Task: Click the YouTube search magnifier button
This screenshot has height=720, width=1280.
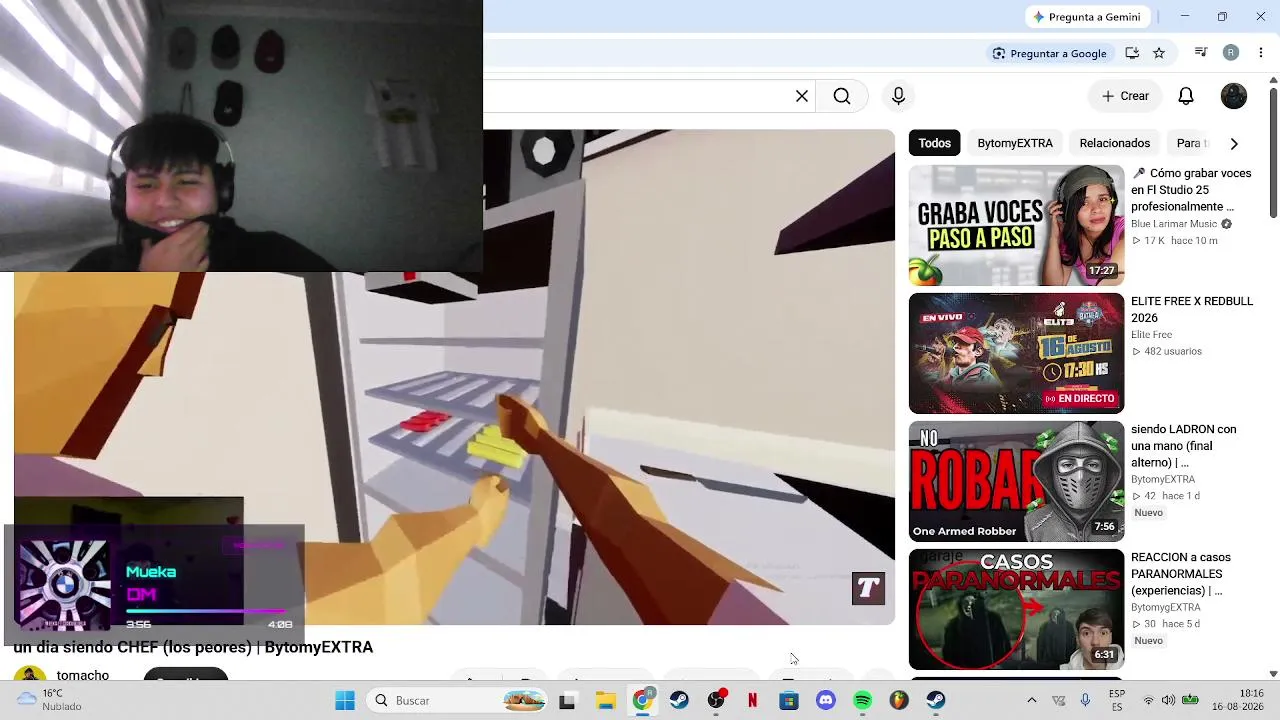Action: [842, 96]
